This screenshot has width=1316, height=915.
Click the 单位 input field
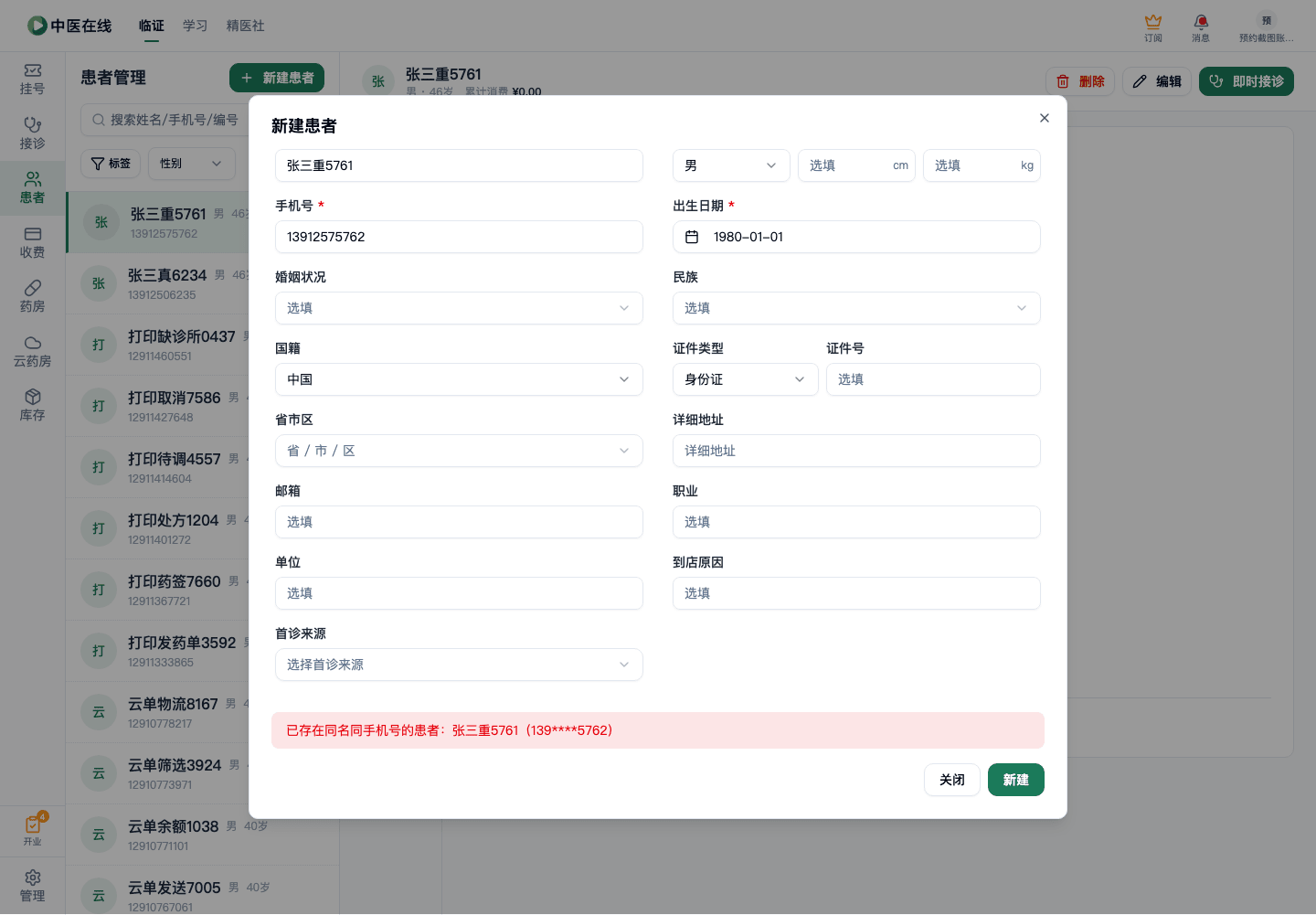pyautogui.click(x=459, y=593)
